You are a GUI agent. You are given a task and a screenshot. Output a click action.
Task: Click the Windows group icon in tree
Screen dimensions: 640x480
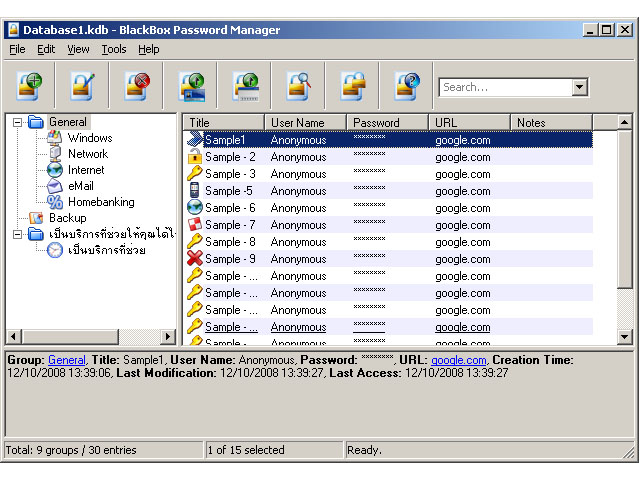[54, 138]
